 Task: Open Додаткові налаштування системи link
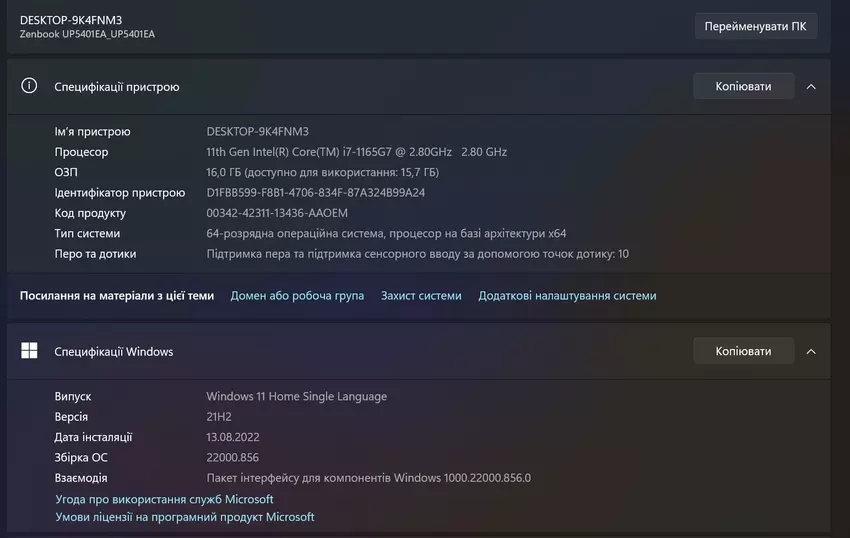click(x=567, y=296)
